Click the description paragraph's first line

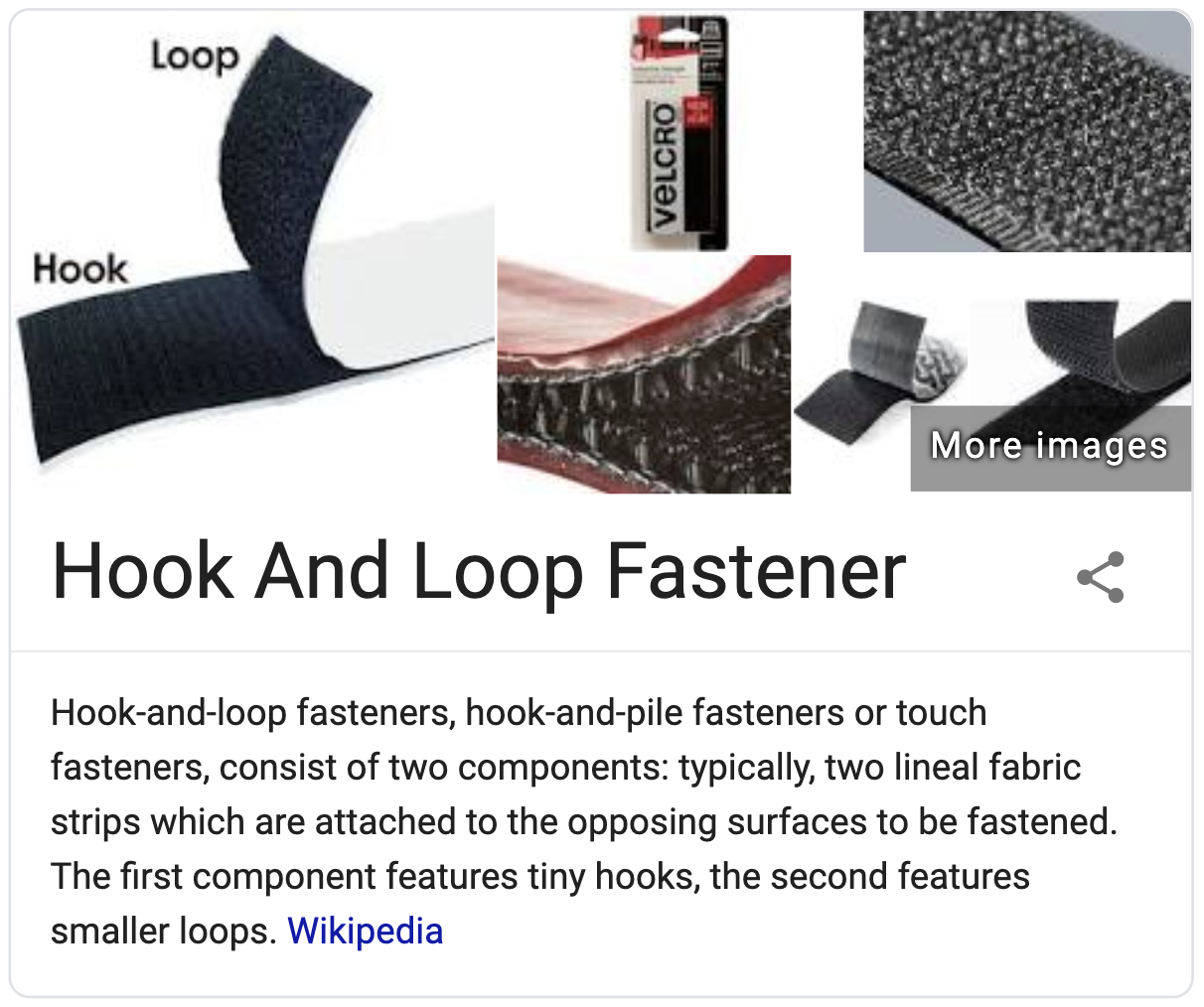[x=519, y=713]
